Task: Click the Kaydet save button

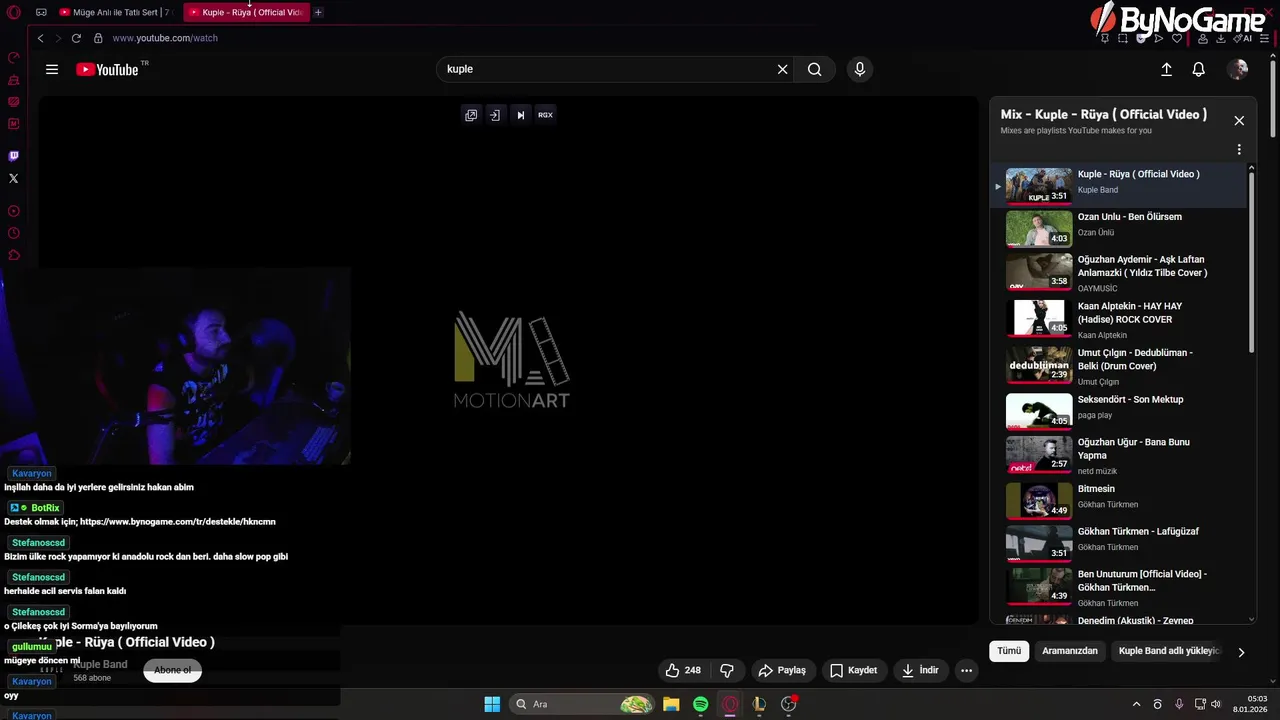Action: coord(853,670)
